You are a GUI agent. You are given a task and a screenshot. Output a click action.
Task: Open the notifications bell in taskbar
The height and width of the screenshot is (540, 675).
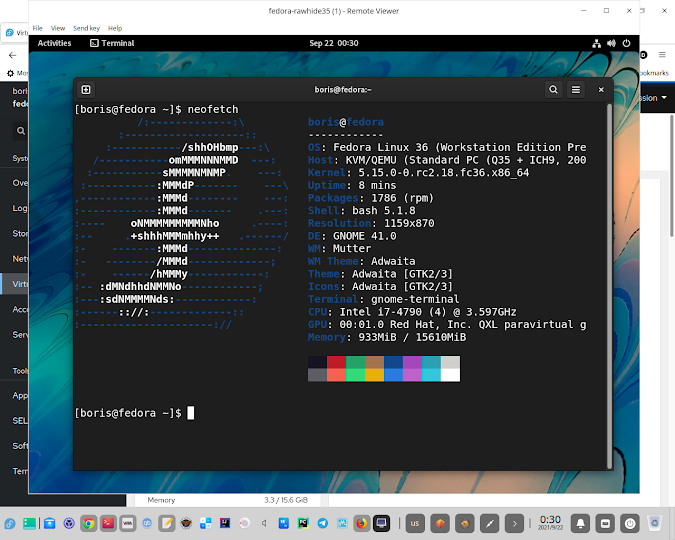coord(580,524)
